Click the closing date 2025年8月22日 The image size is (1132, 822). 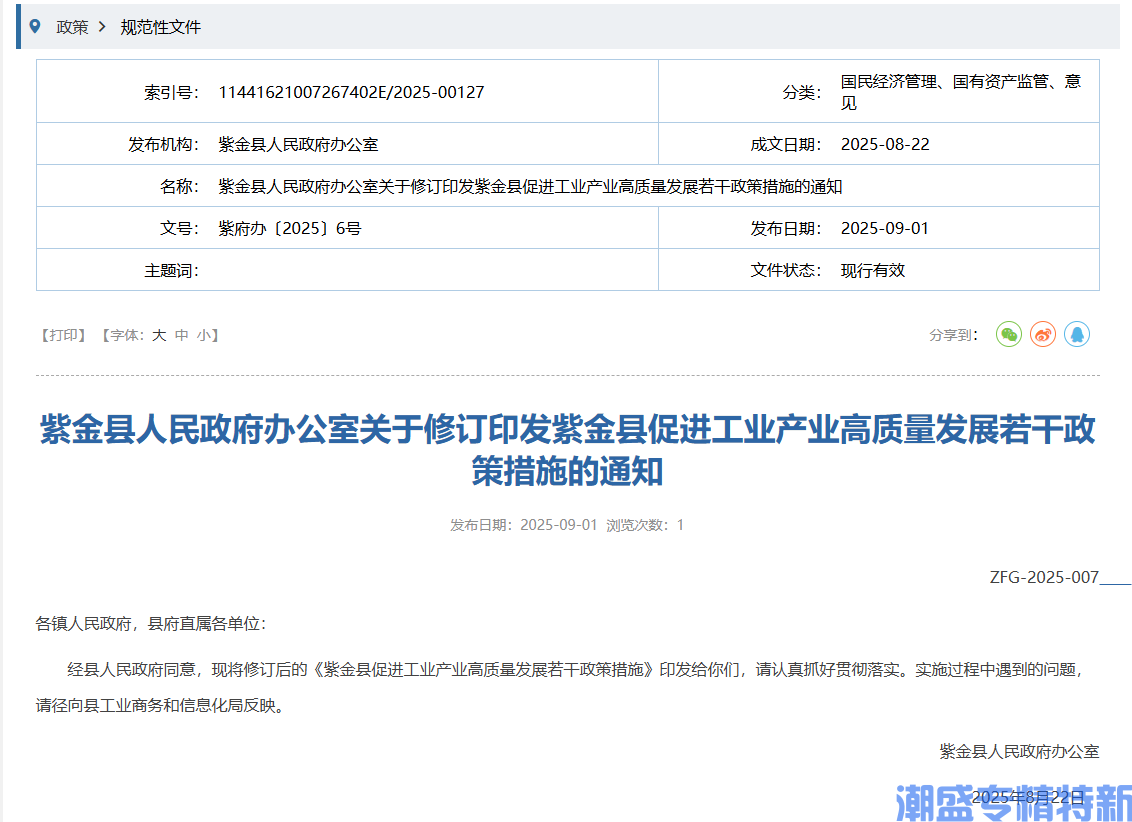pos(1028,797)
